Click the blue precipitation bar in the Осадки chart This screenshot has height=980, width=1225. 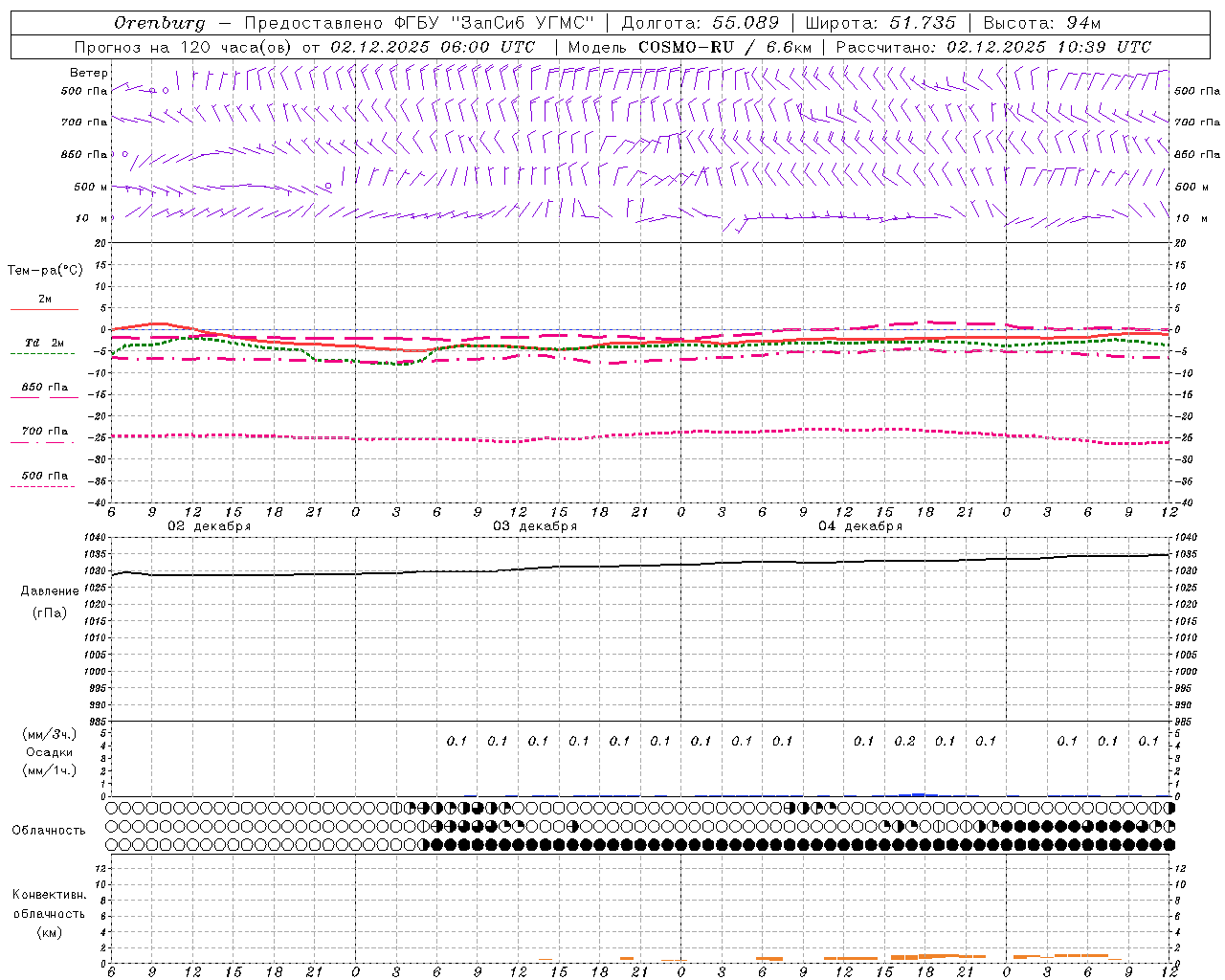tap(918, 794)
